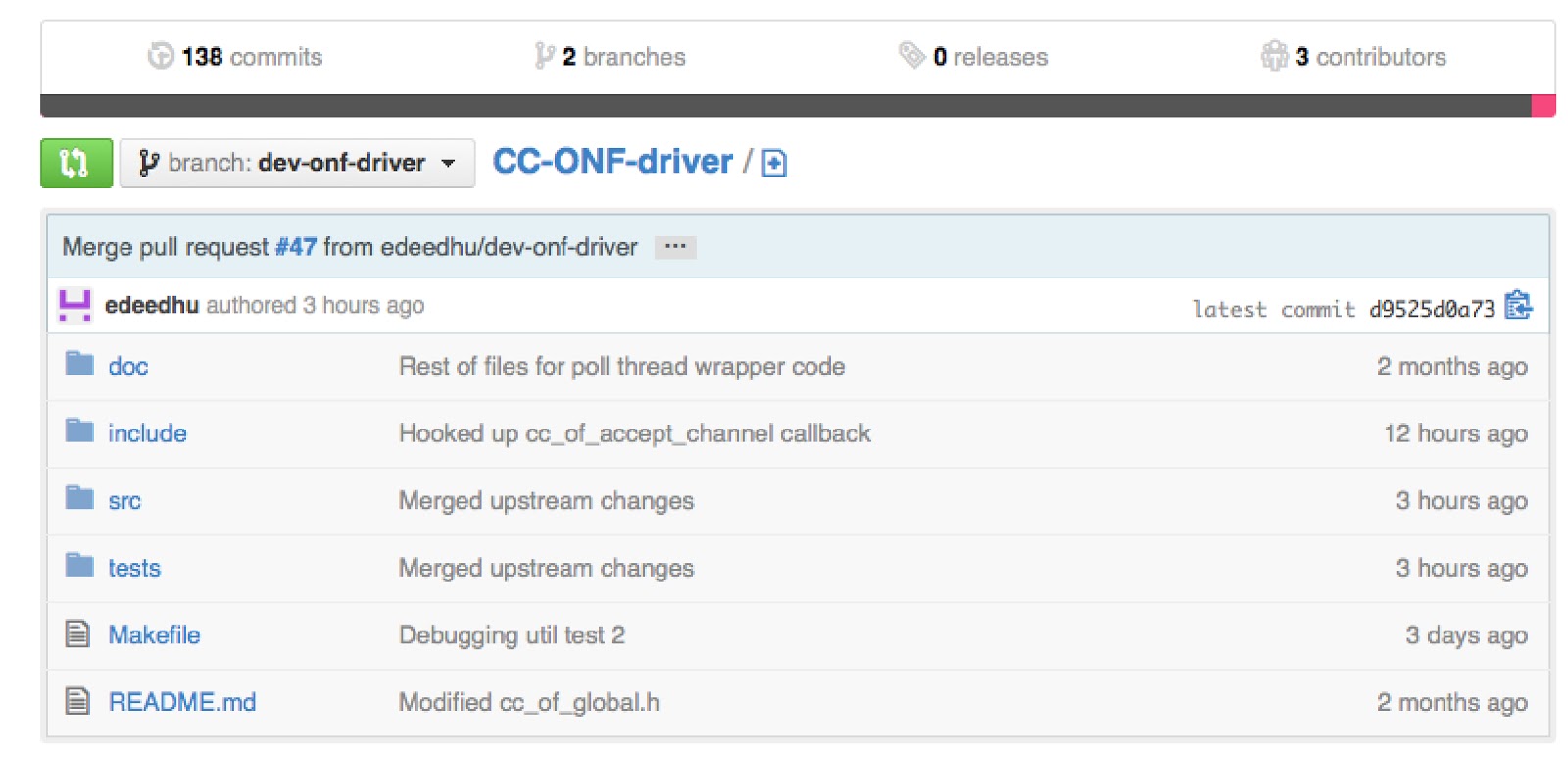
Task: Click the contributors people icon
Action: pyautogui.click(x=1274, y=56)
